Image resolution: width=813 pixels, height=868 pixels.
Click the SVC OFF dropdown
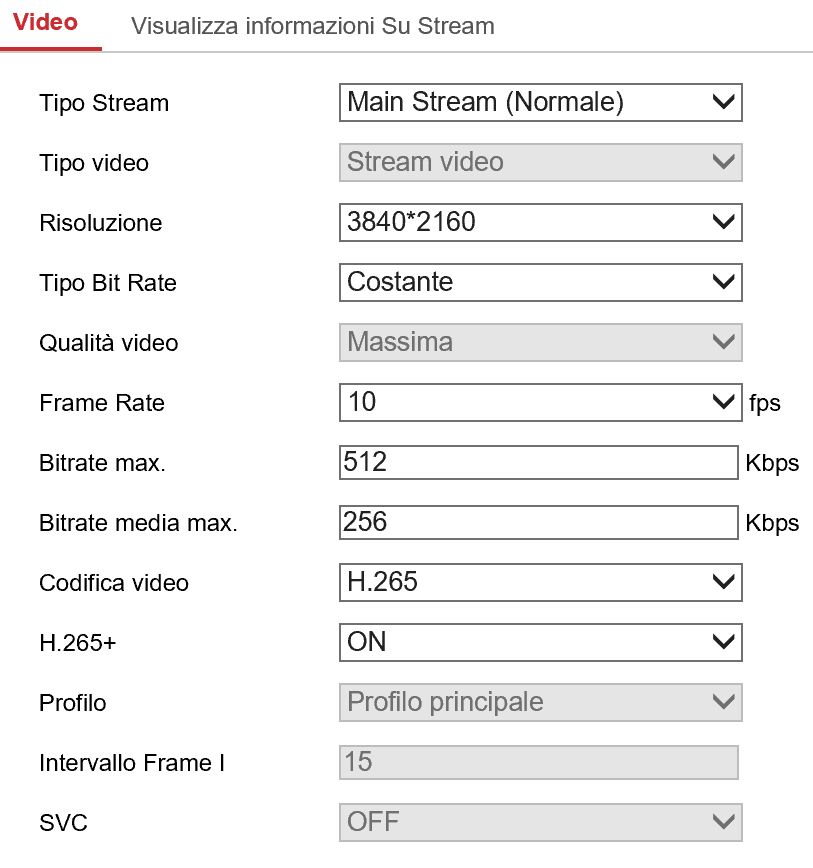pyautogui.click(x=540, y=822)
